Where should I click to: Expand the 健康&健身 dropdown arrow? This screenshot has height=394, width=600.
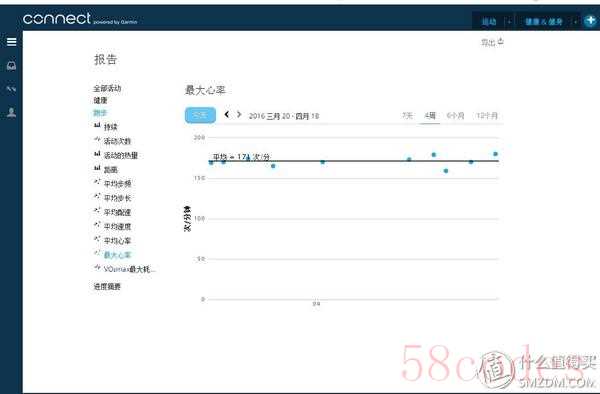point(575,22)
